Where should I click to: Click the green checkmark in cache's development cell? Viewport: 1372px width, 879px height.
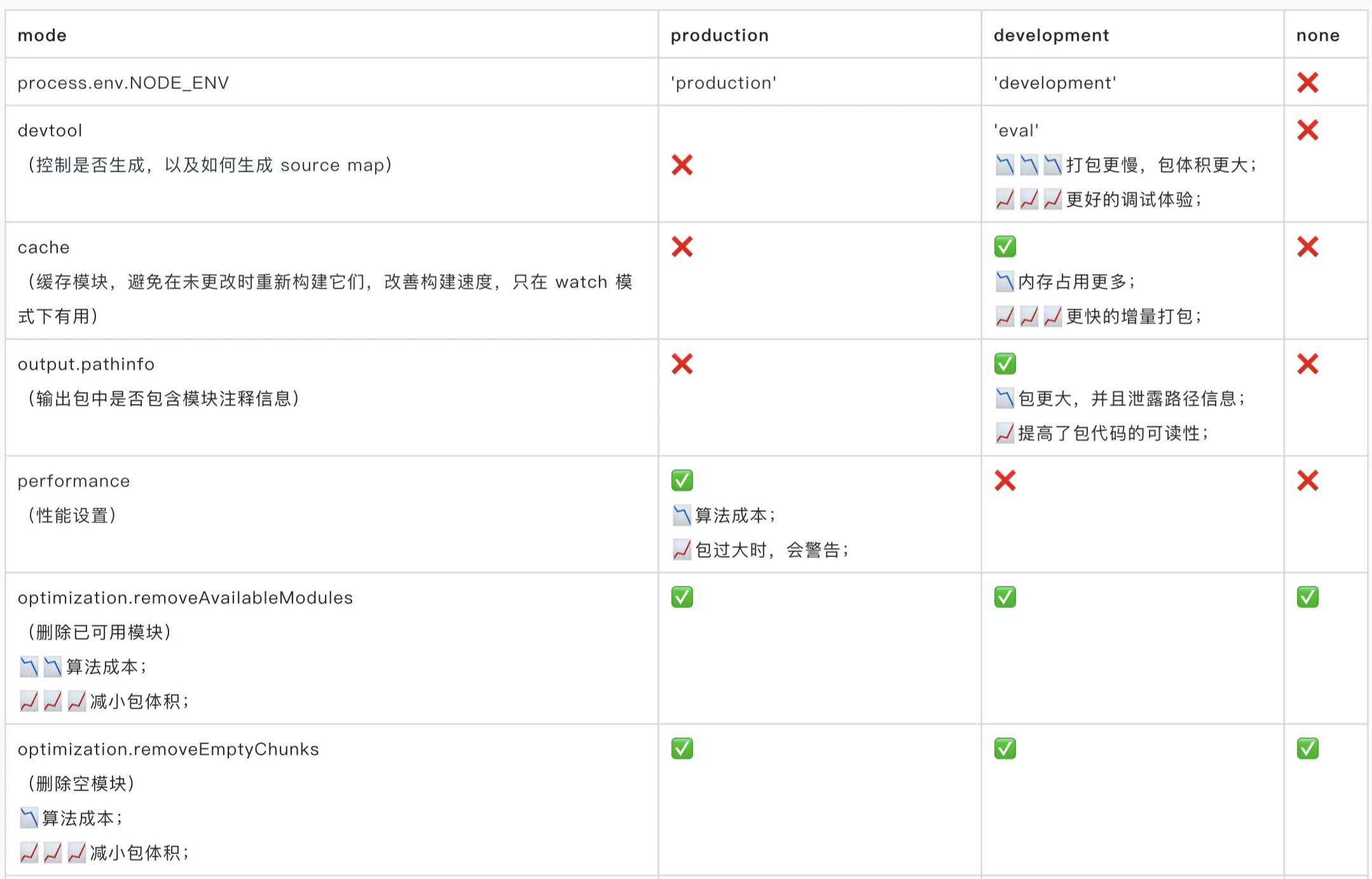[1005, 246]
